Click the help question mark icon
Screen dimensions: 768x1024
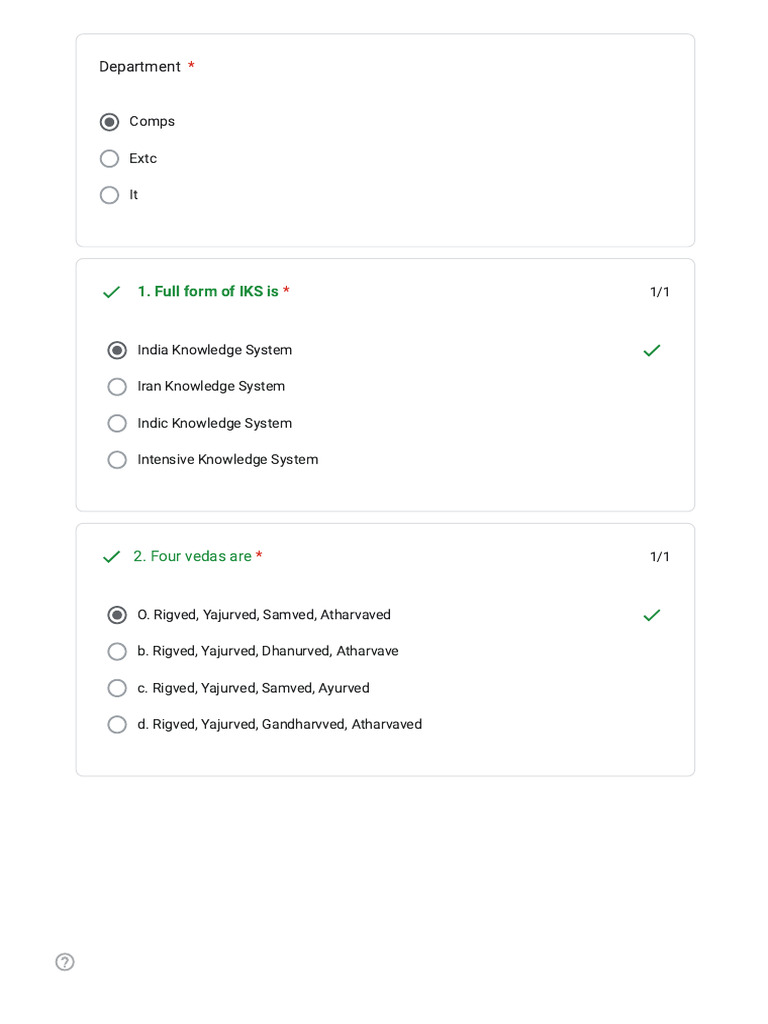pyautogui.click(x=65, y=962)
